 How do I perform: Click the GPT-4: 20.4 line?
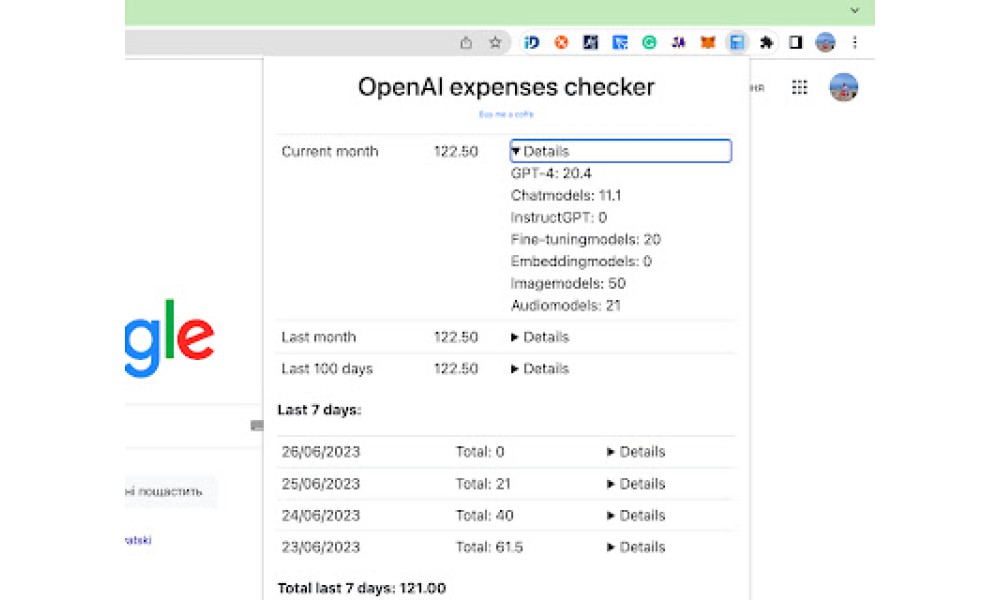tap(551, 173)
